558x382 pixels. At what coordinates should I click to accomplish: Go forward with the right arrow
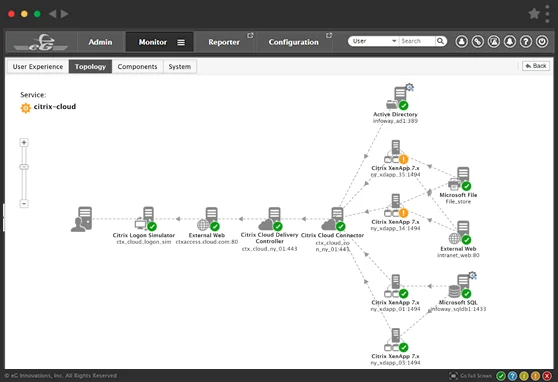click(x=64, y=14)
